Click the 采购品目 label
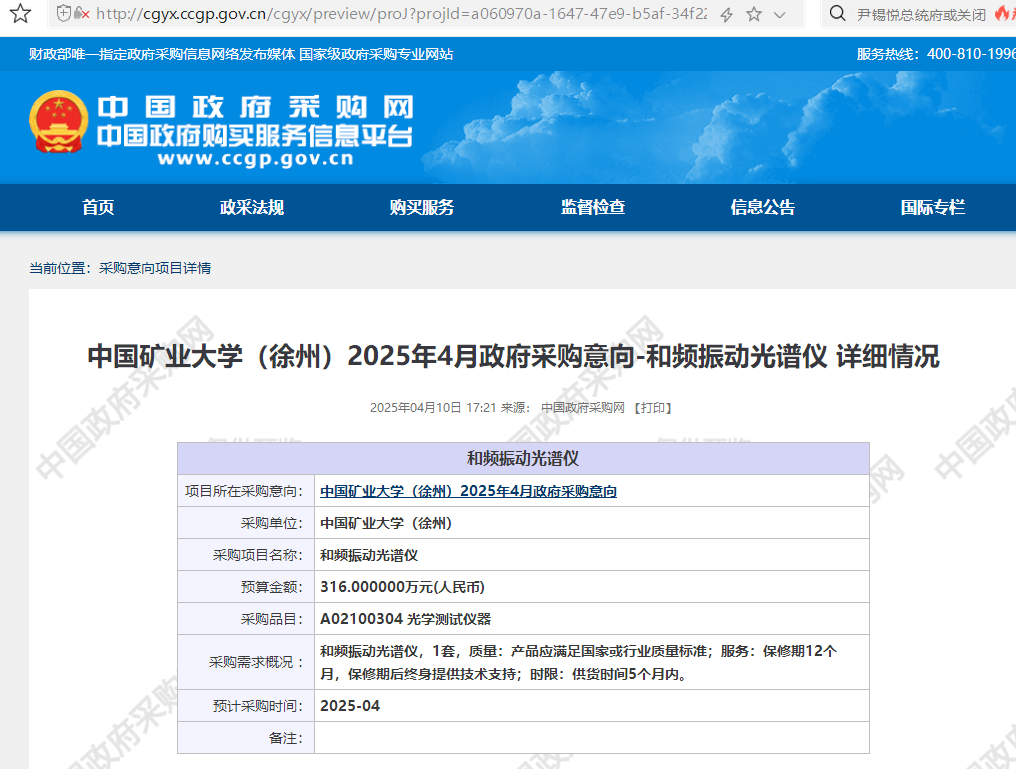 coord(272,619)
